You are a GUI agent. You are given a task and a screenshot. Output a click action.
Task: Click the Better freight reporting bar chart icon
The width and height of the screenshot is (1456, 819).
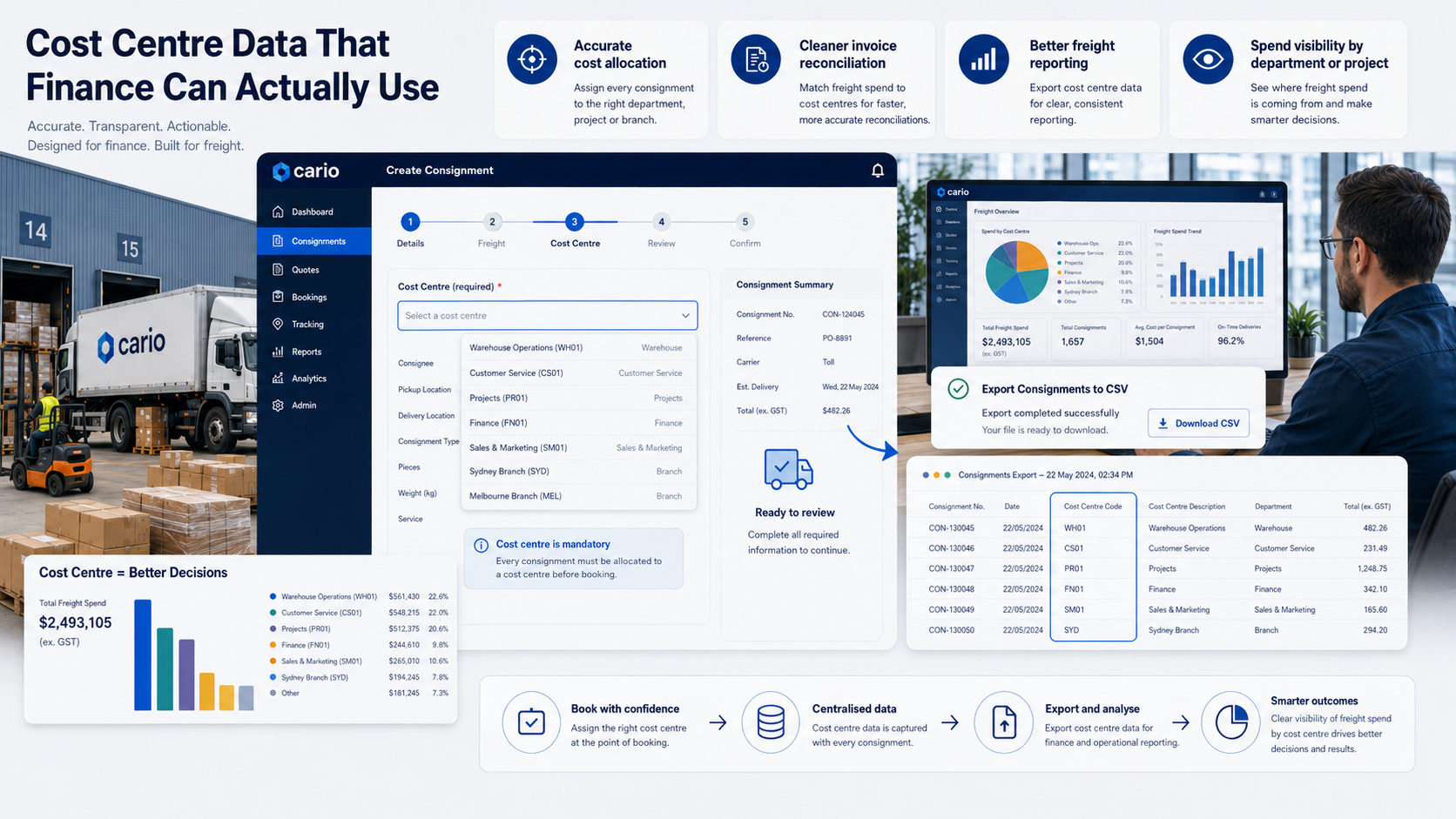[x=984, y=59]
